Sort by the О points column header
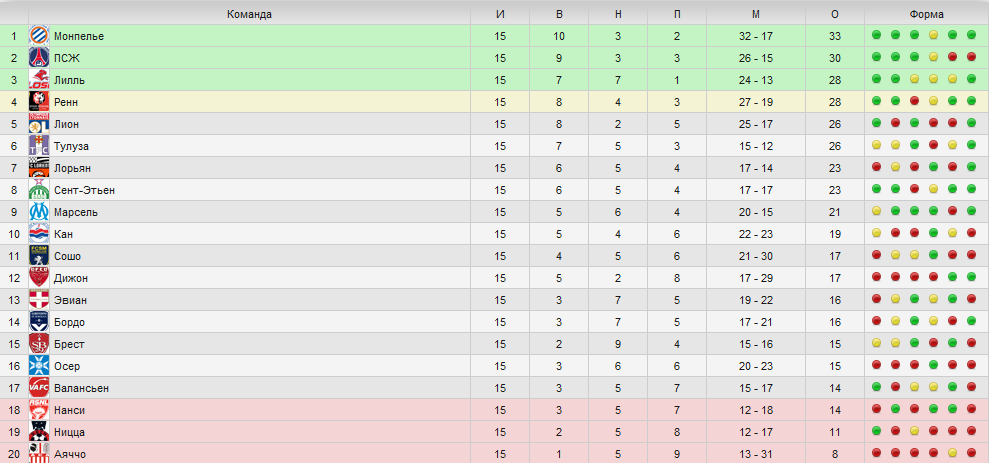Image resolution: width=989 pixels, height=463 pixels. click(x=835, y=14)
